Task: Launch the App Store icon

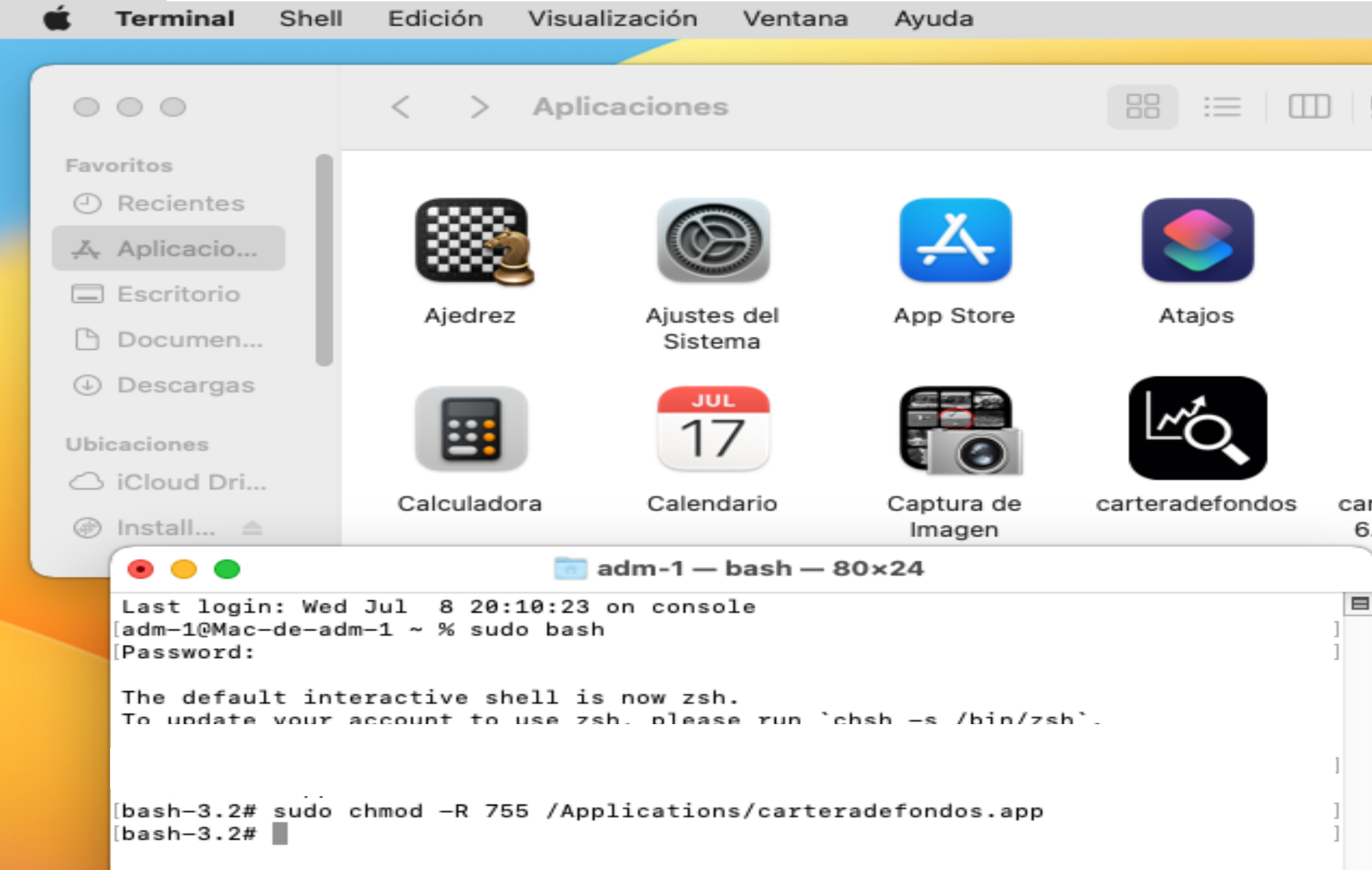Action: 955,240
